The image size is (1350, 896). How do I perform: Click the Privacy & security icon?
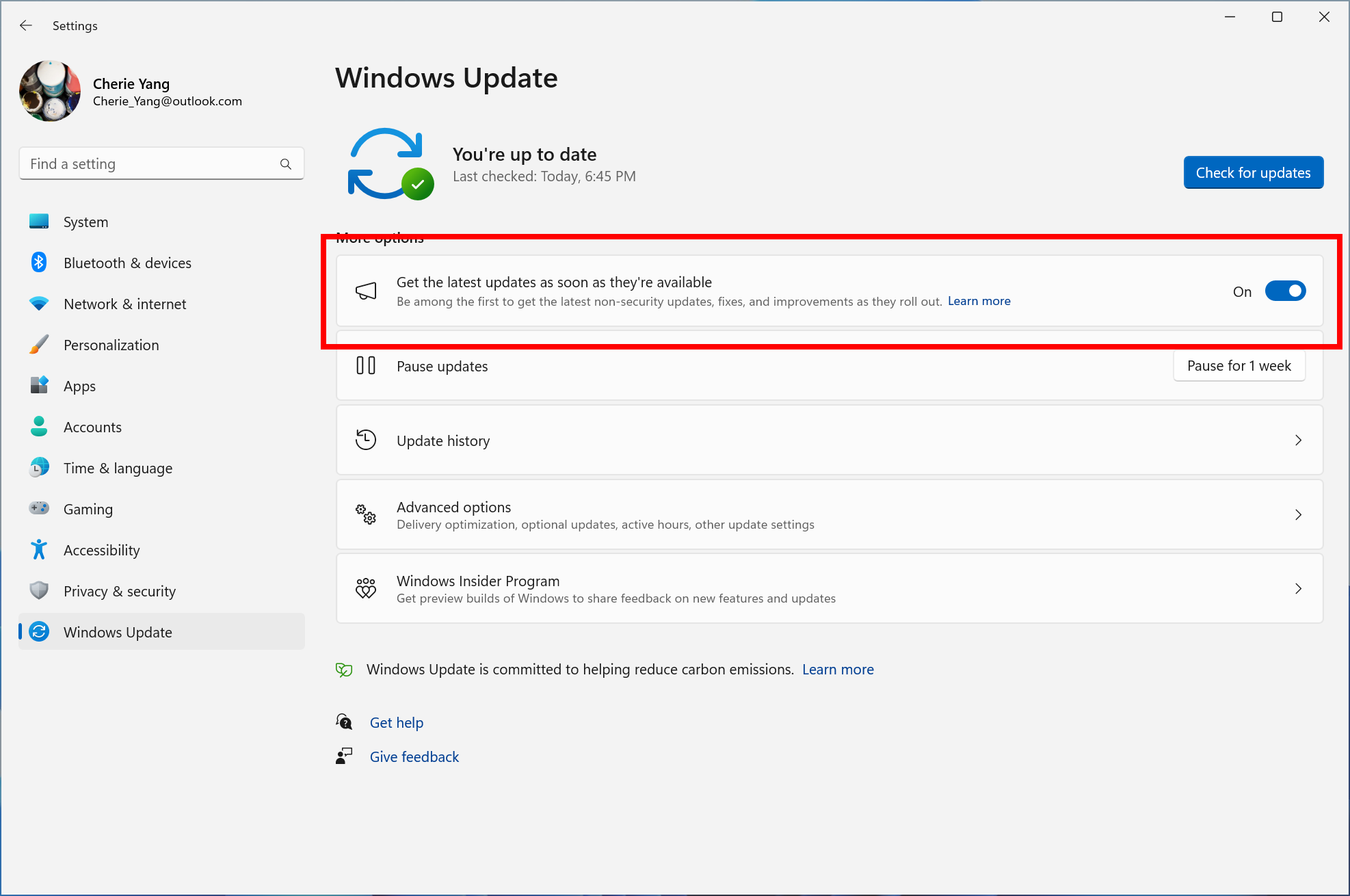37,591
